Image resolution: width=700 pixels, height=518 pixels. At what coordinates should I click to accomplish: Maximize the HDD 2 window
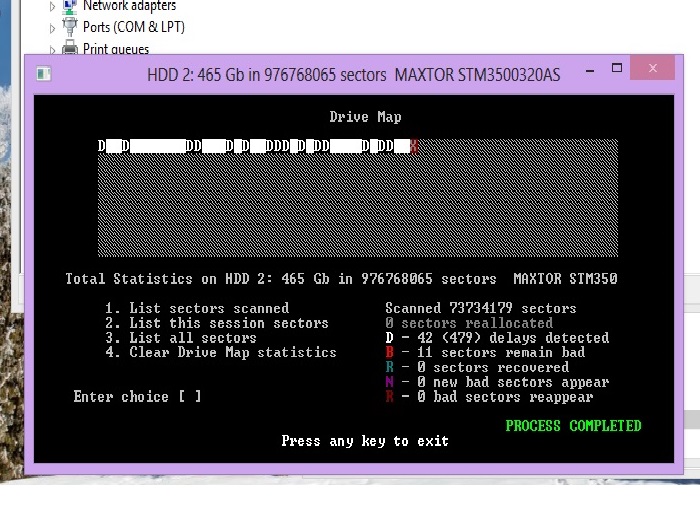[617, 68]
